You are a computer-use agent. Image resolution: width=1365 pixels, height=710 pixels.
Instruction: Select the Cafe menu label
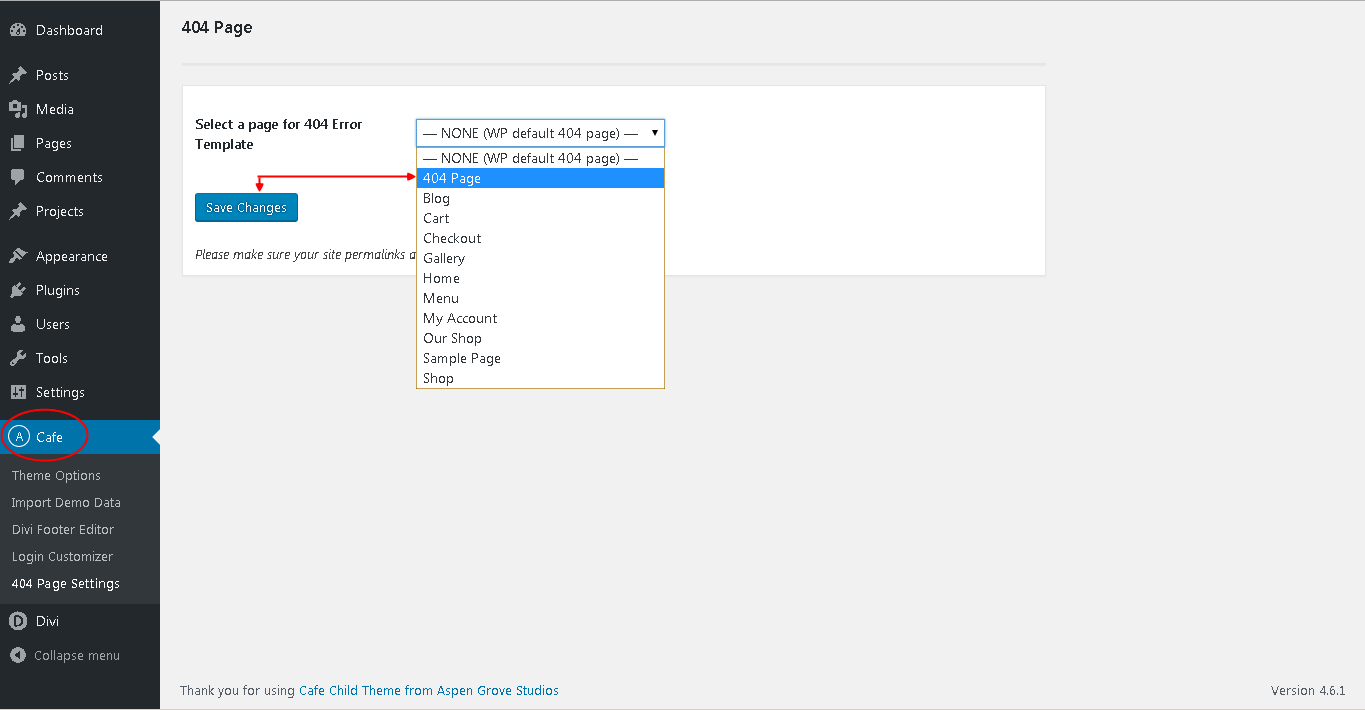pyautogui.click(x=49, y=437)
